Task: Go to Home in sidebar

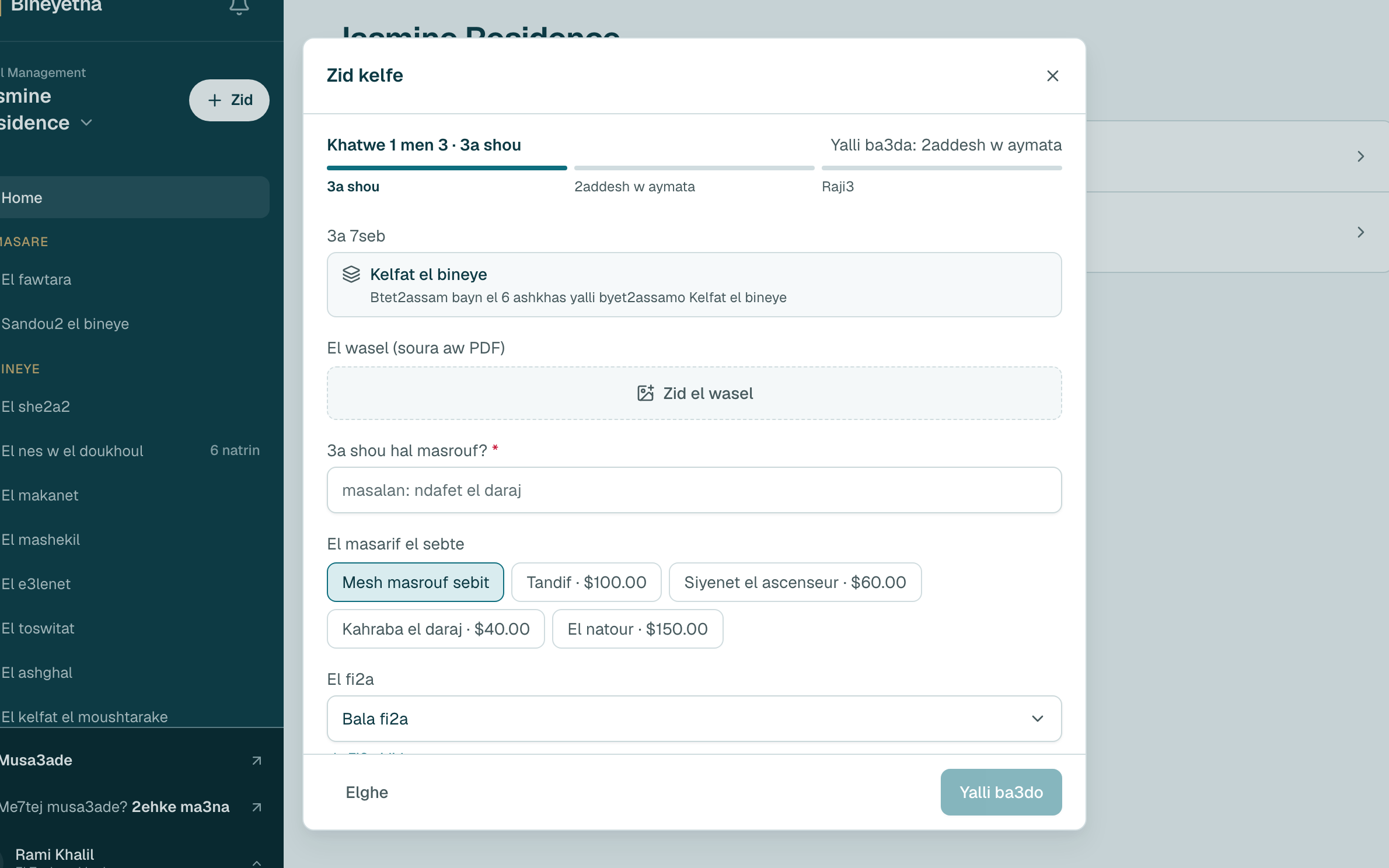Action: 134,198
